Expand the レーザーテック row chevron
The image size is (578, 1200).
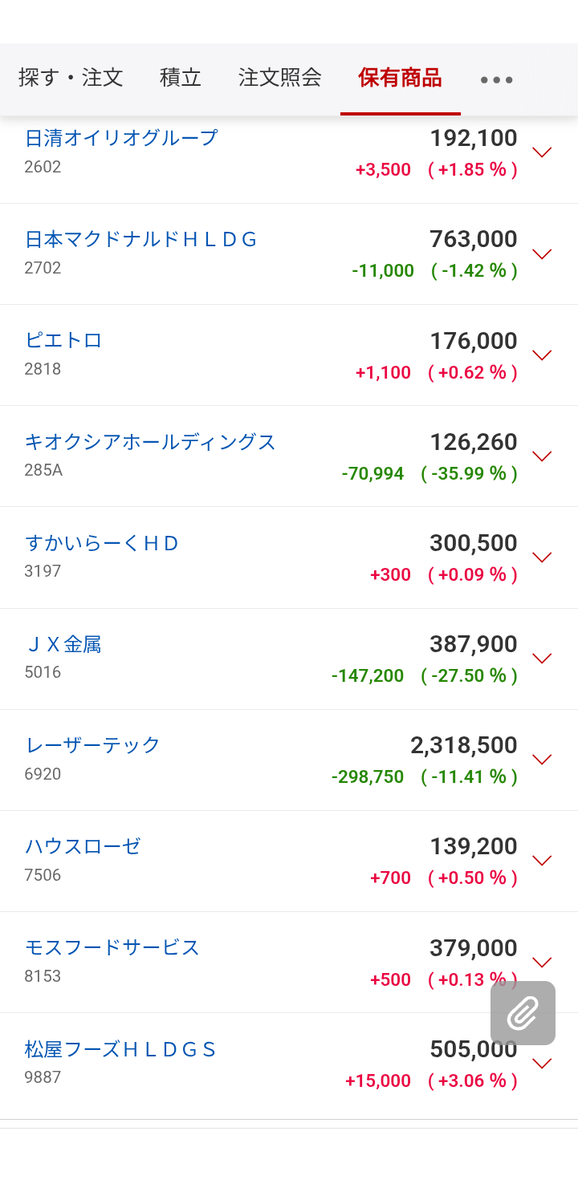(542, 759)
